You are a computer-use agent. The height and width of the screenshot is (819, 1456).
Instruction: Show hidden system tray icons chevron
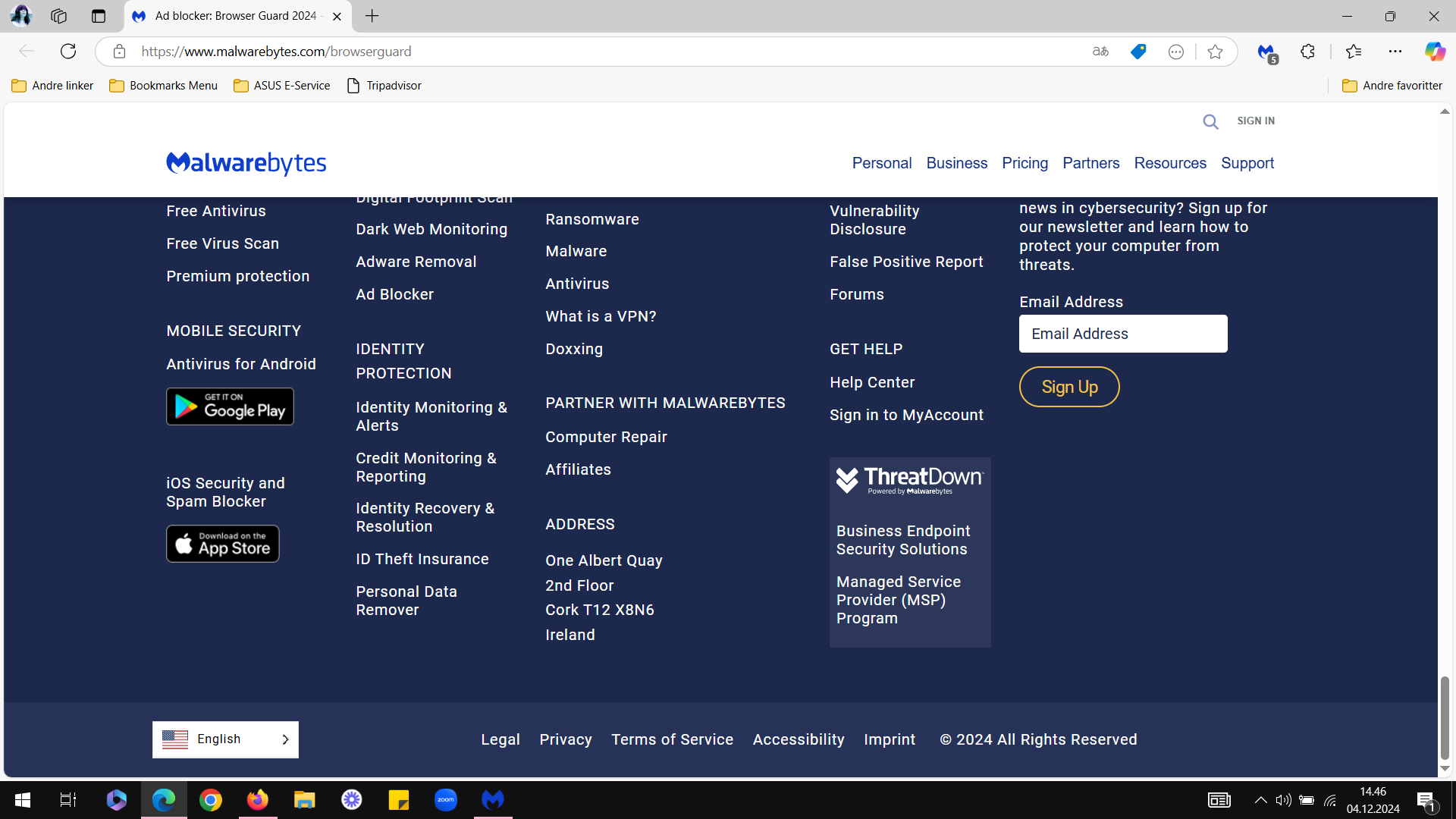1260,800
